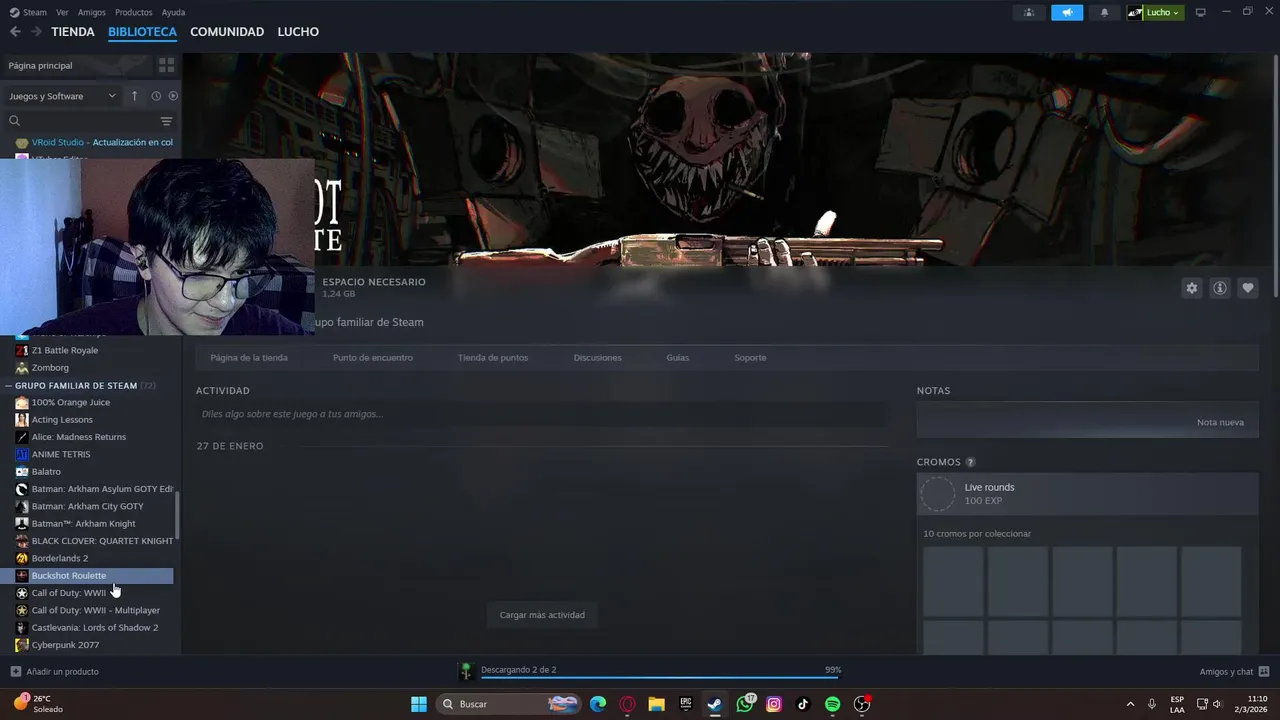Toggle the sort order up-arrow button
The width and height of the screenshot is (1280, 720).
tap(135, 96)
